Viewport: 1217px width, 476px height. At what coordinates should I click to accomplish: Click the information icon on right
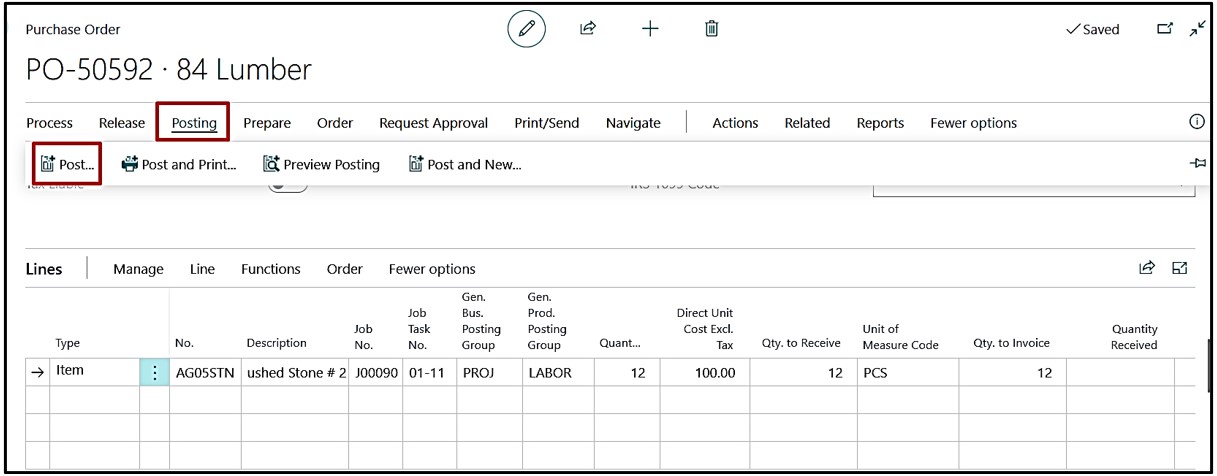tap(1196, 122)
